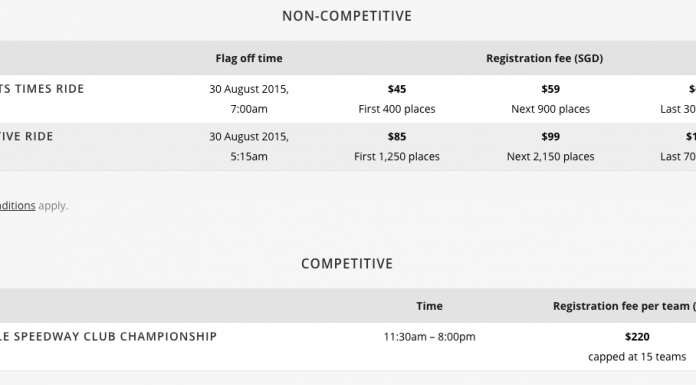The image size is (696, 385).
Task: Select the capped at 15 teams note
Action: (637, 357)
